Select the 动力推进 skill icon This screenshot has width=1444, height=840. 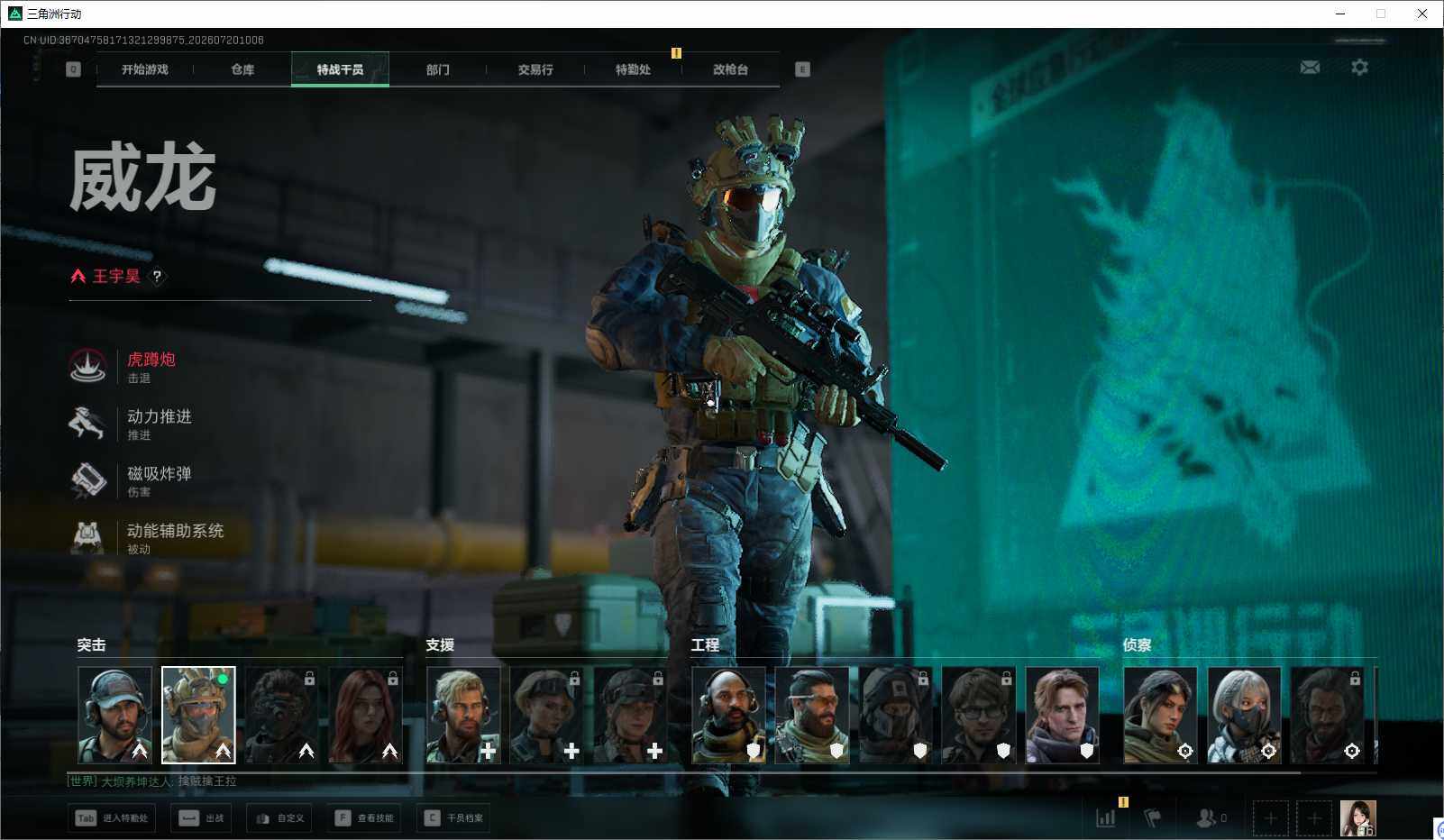click(x=87, y=423)
